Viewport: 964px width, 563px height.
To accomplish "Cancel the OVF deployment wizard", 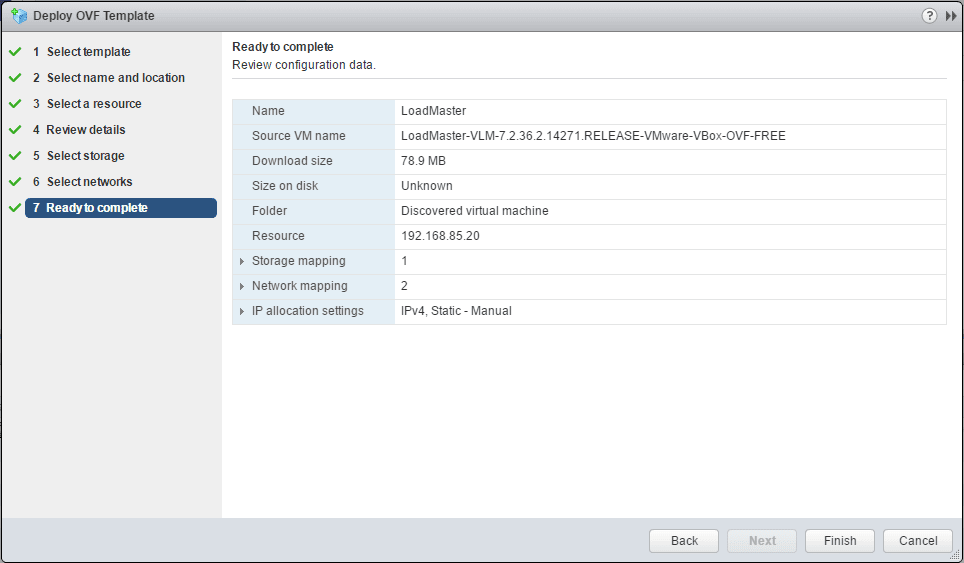I will 918,541.
